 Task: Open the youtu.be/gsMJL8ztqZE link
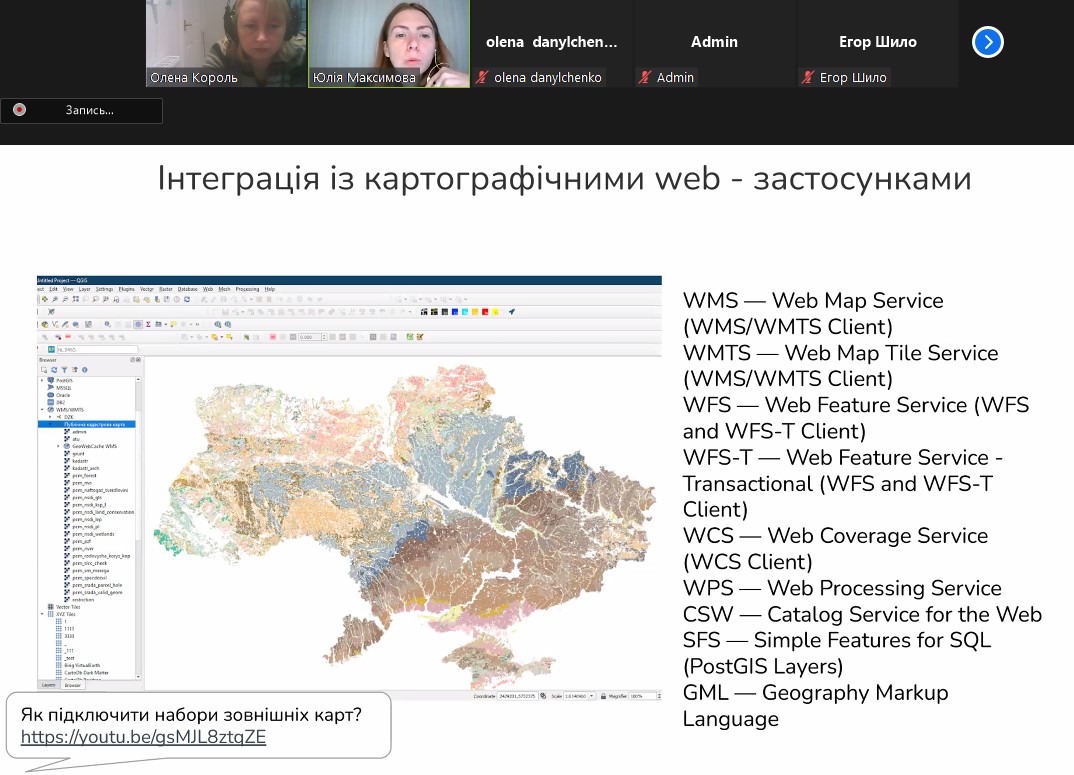[143, 738]
